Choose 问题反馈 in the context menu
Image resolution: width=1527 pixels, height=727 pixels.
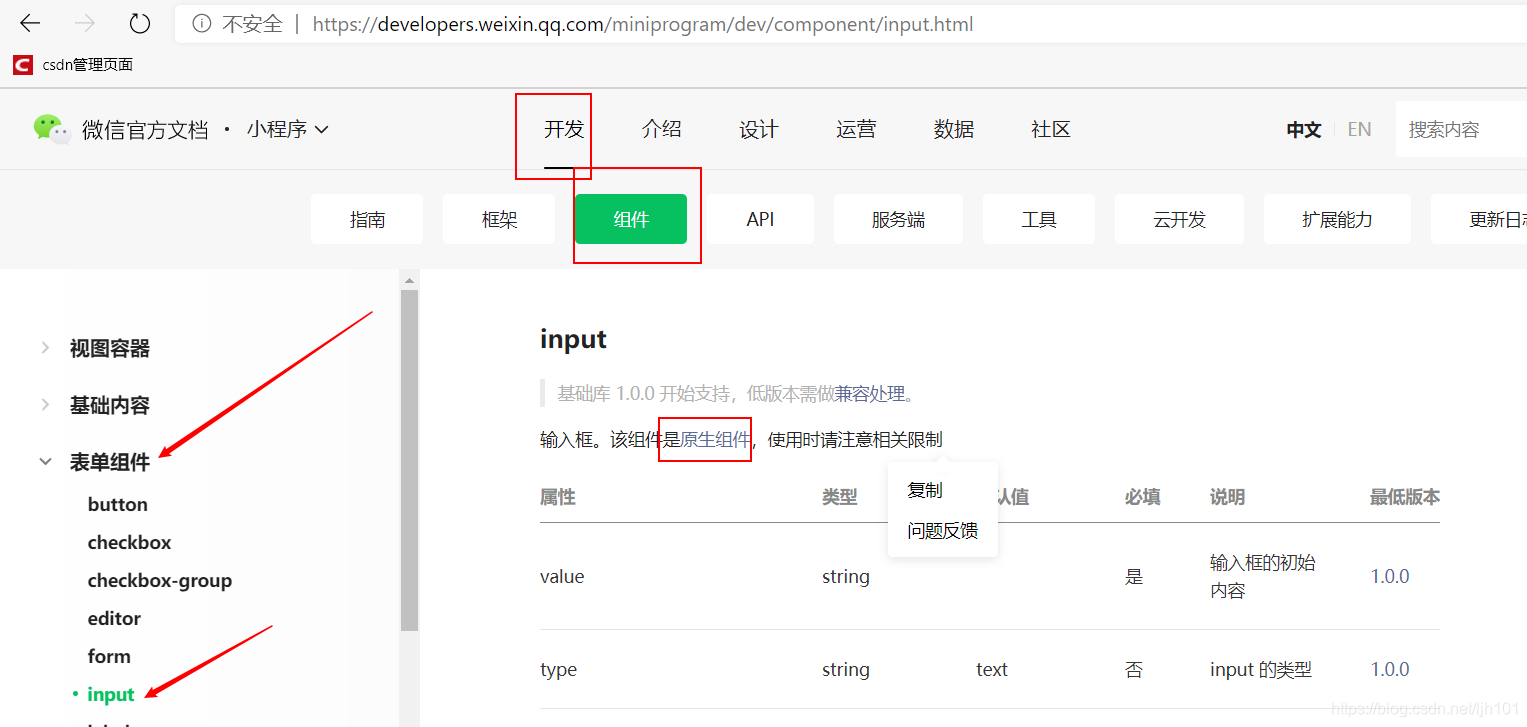tap(943, 531)
